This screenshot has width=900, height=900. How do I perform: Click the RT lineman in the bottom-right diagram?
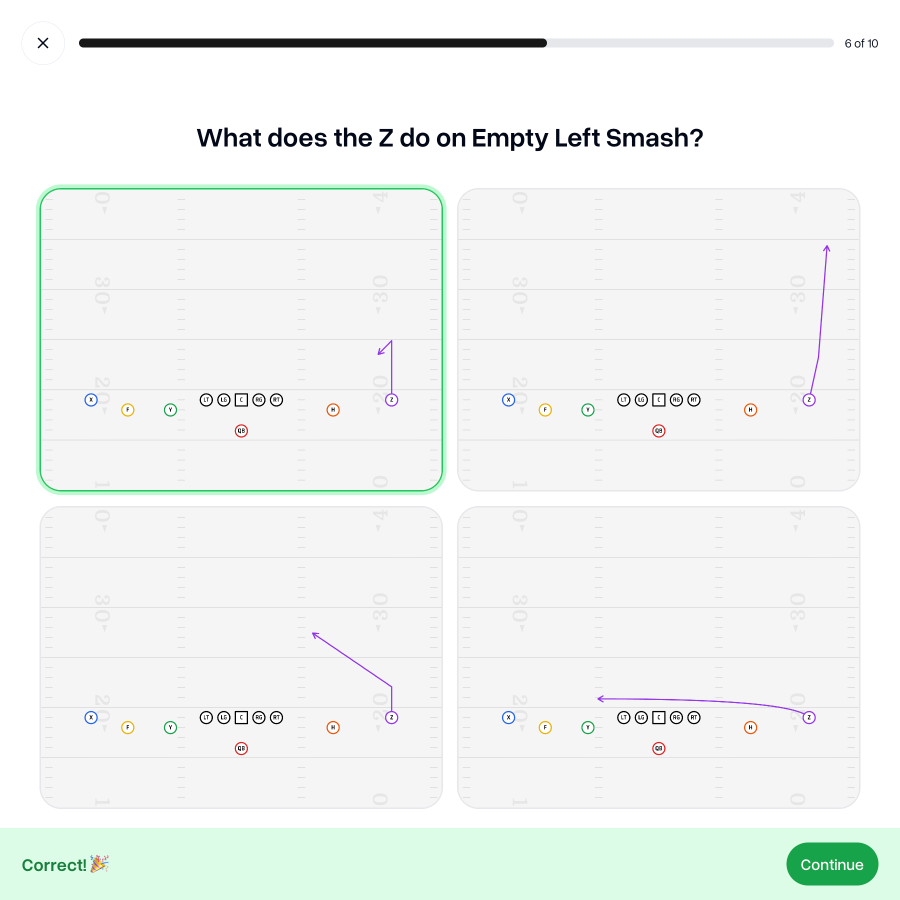point(693,717)
